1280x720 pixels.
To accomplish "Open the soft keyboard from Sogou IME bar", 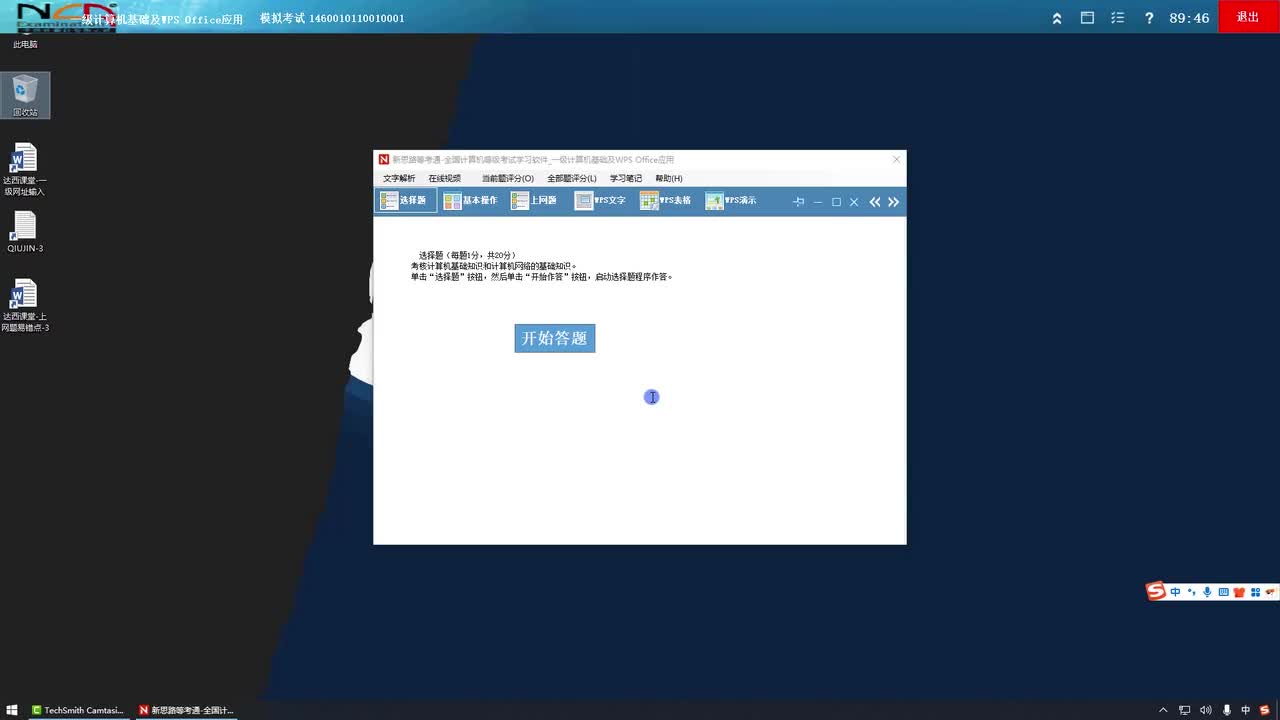I will [1223, 592].
